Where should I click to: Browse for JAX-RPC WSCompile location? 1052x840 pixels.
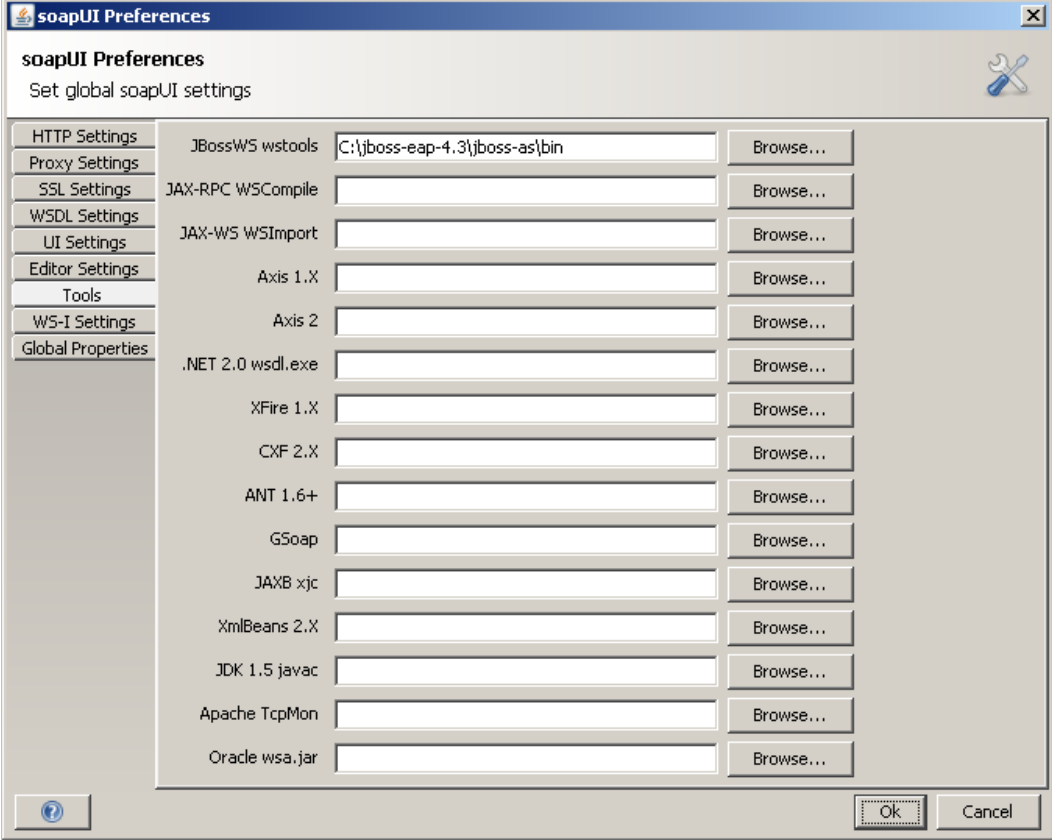(x=790, y=191)
